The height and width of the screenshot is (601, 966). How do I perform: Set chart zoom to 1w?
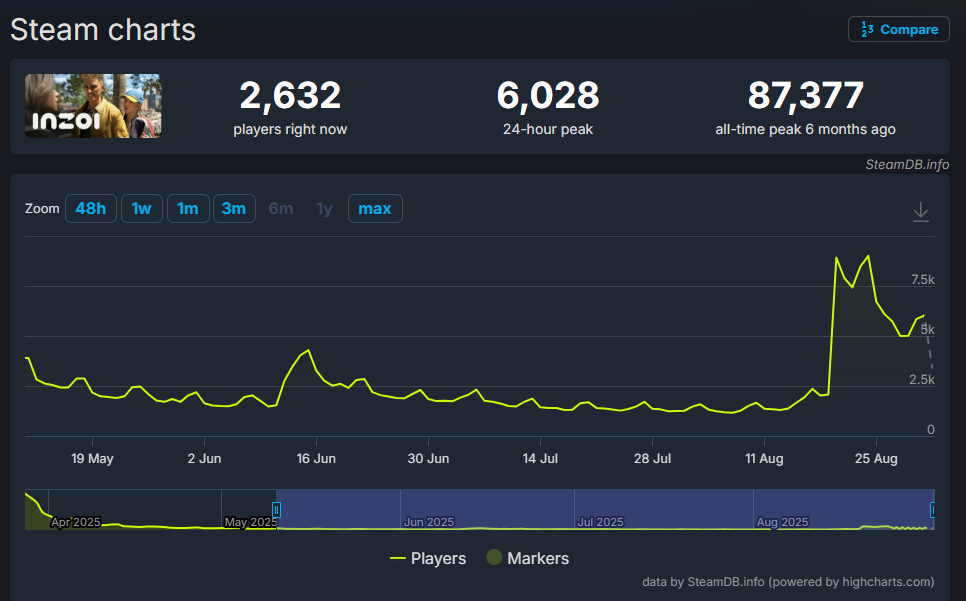tap(142, 209)
